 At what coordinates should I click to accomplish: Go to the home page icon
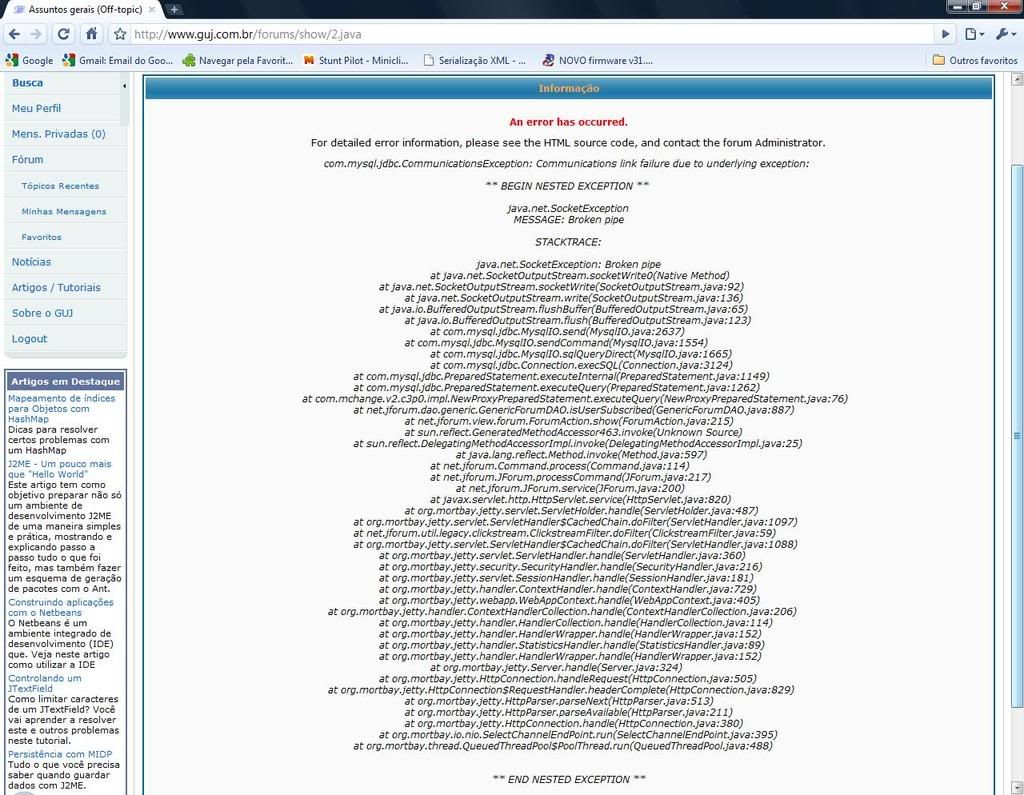(91, 34)
